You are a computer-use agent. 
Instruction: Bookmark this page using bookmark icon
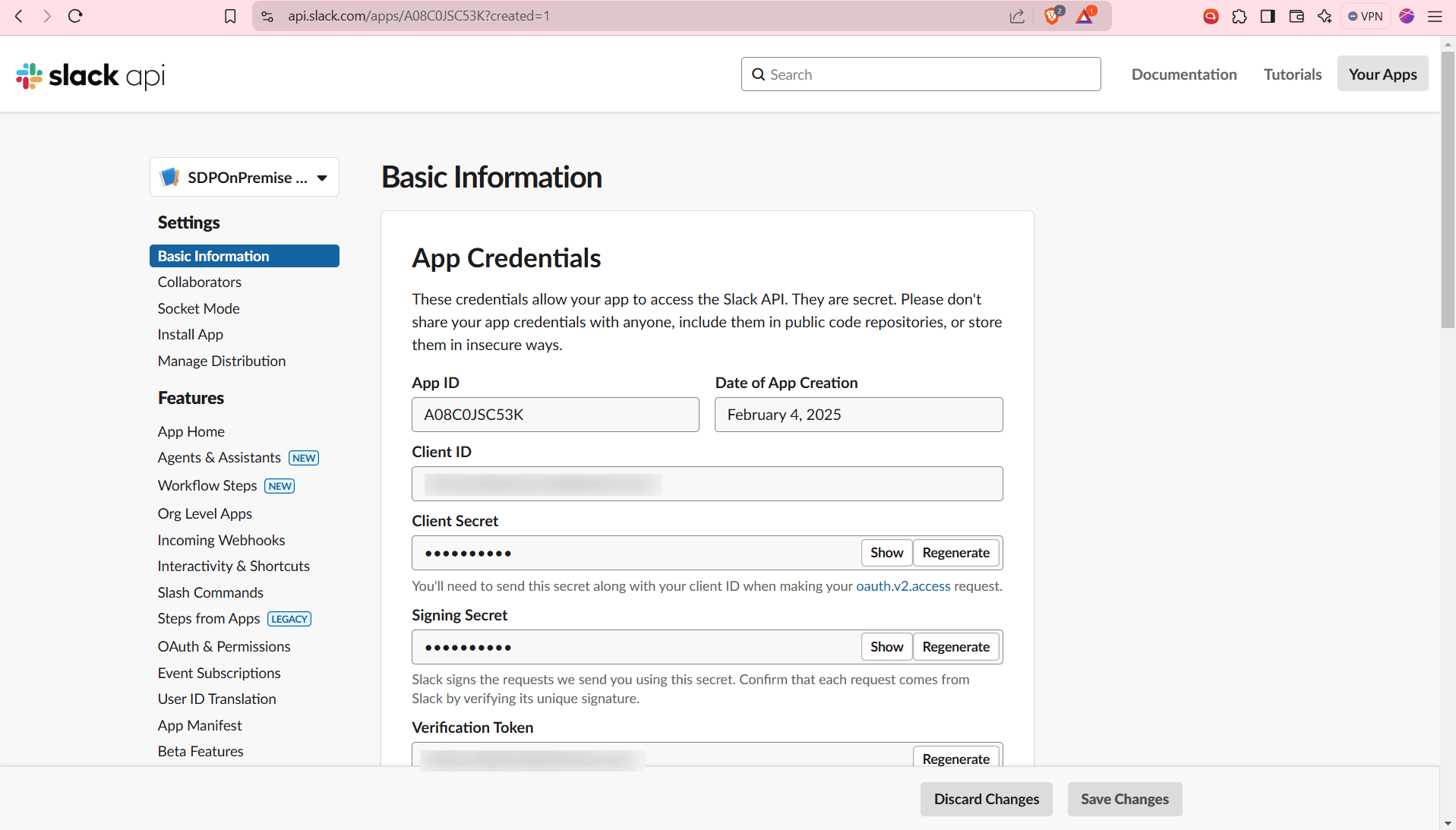230,16
